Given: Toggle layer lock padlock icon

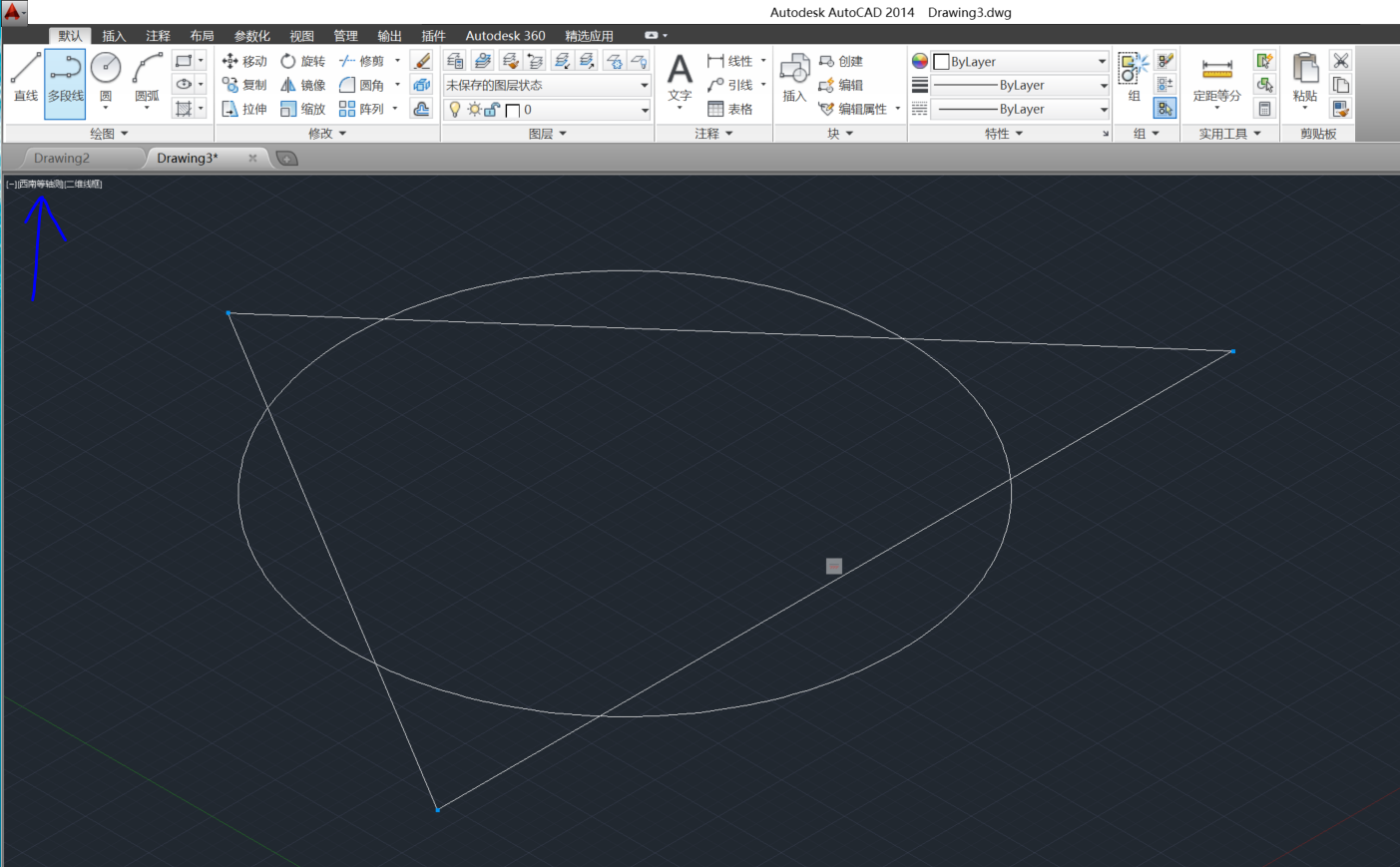Looking at the screenshot, I should pos(491,110).
